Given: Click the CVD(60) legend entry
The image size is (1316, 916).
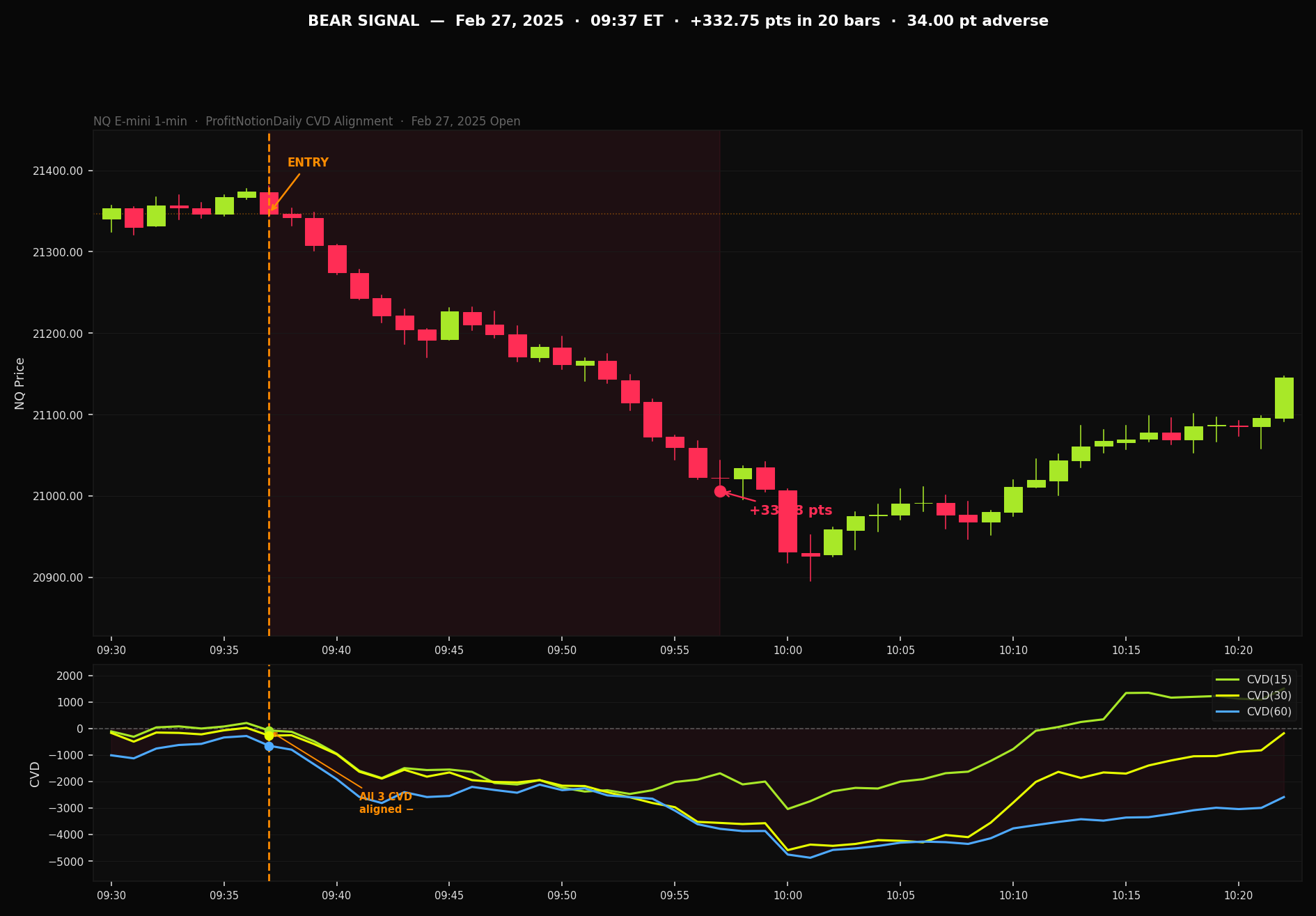Looking at the screenshot, I should tap(1253, 712).
